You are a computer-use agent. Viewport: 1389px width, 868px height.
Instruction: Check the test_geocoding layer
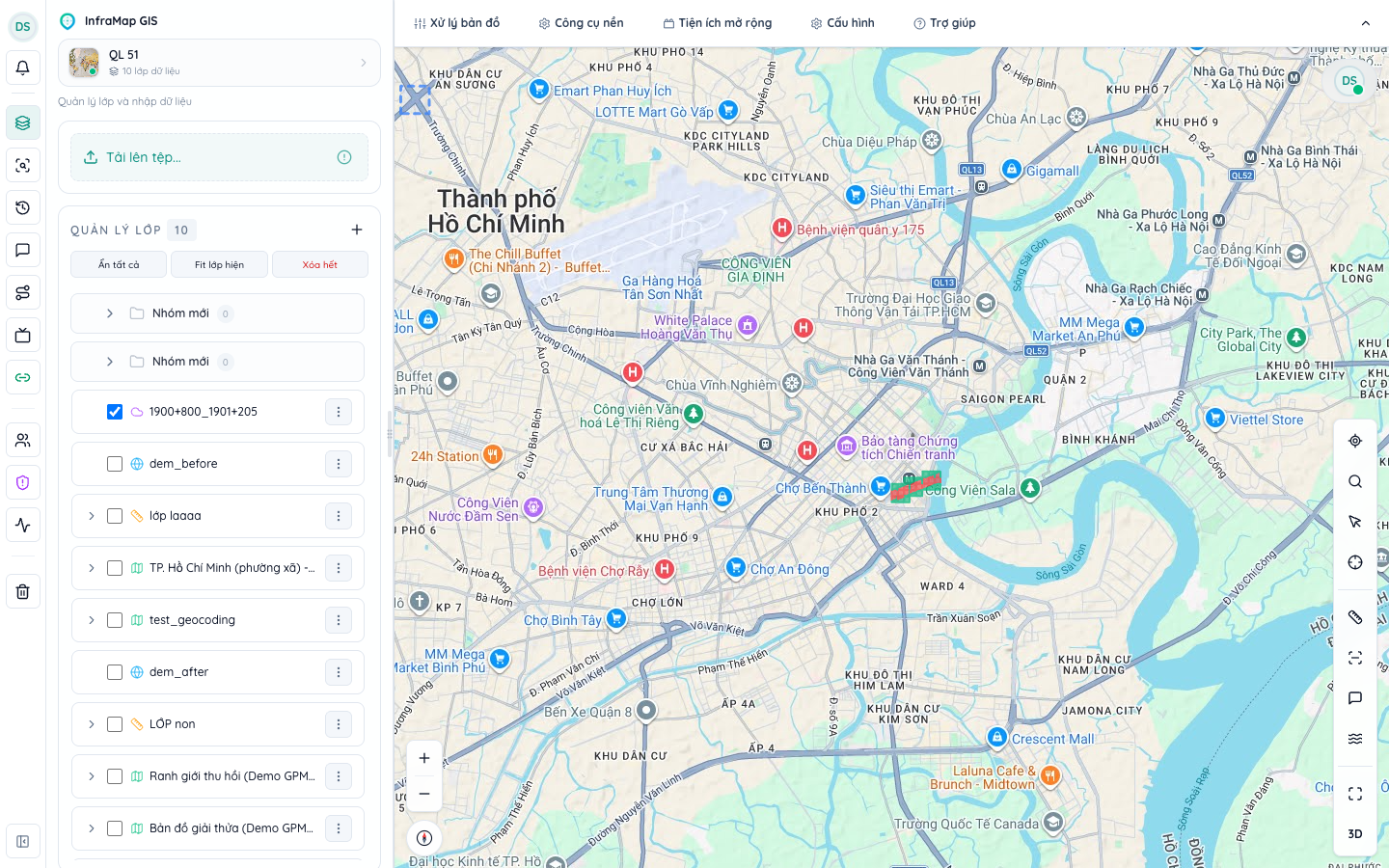tap(115, 620)
